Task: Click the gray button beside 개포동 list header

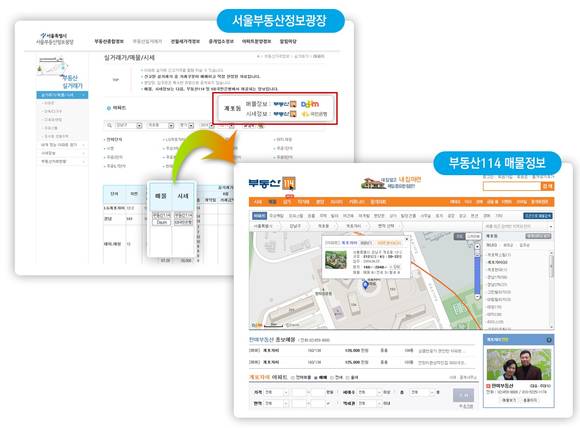Action: coord(538,236)
